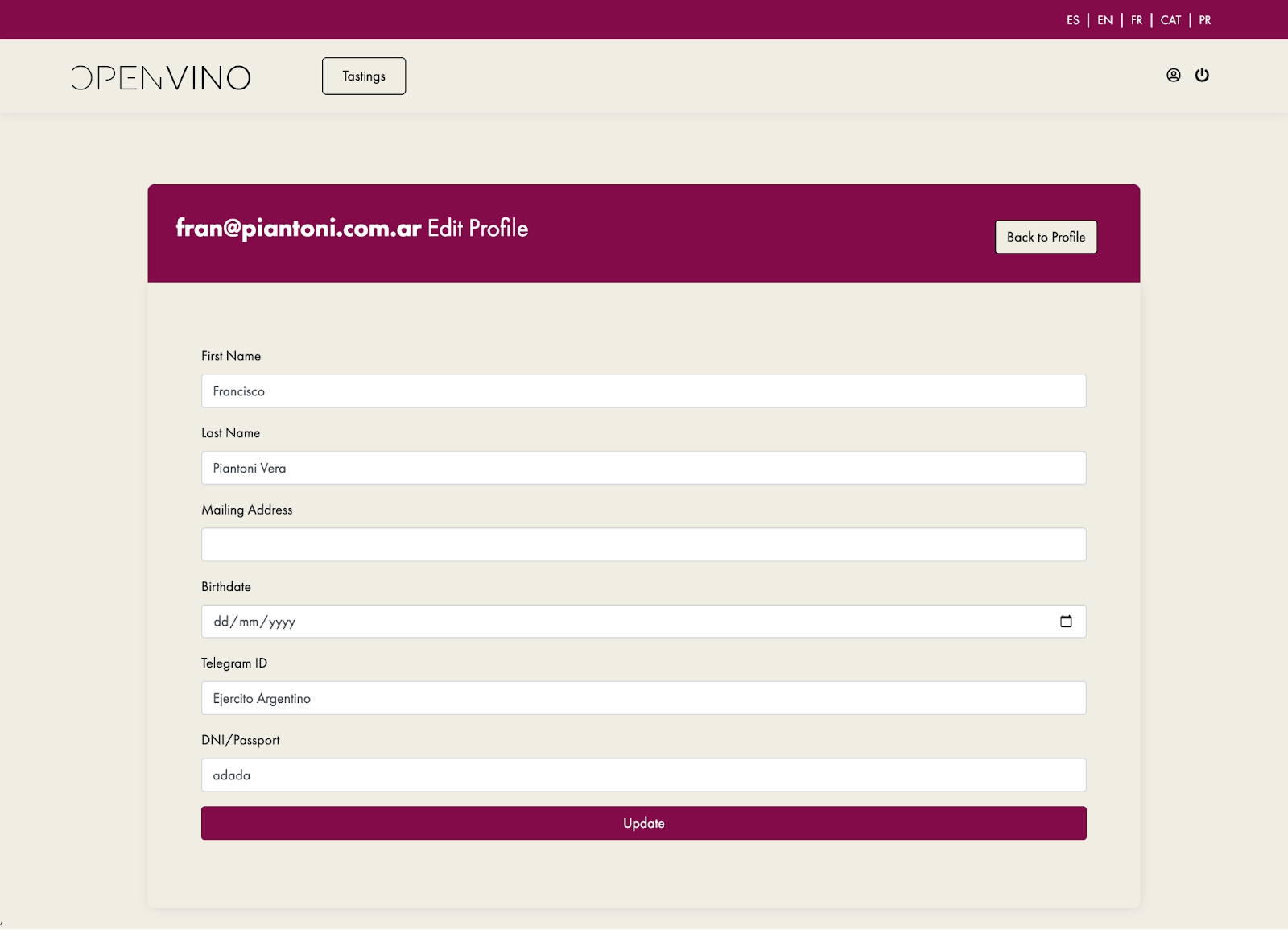Viewport: 1288px width, 930px height.
Task: Open the birthdate calendar picker icon
Action: pyautogui.click(x=1066, y=622)
